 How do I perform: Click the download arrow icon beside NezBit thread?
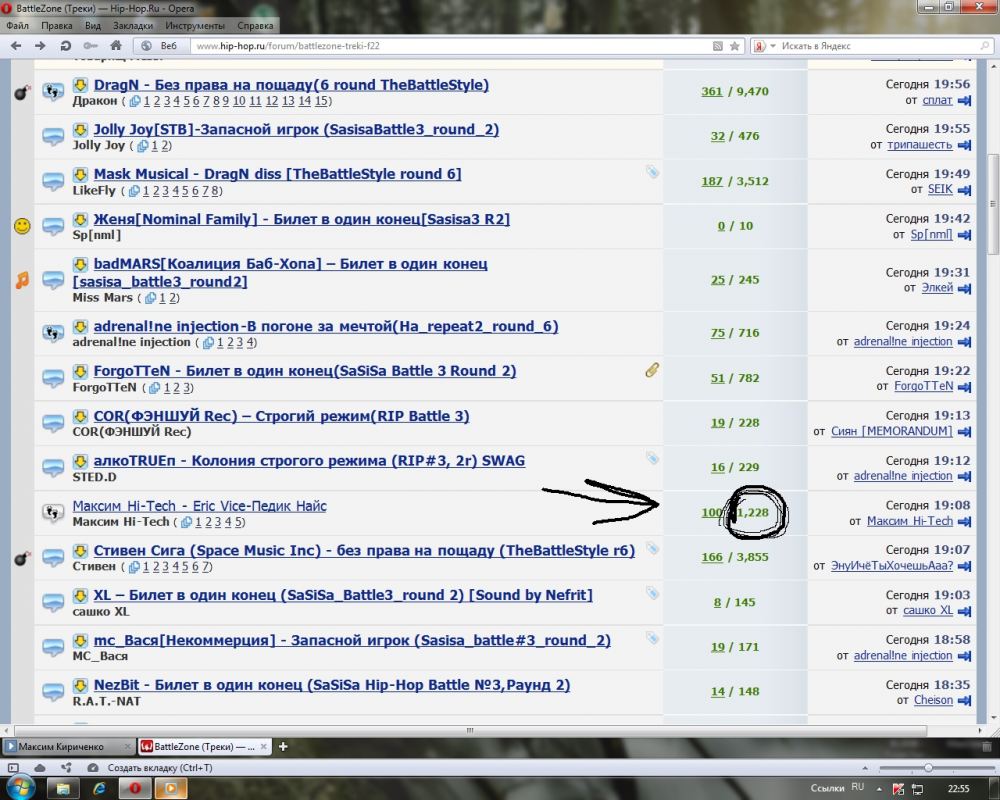click(x=81, y=685)
